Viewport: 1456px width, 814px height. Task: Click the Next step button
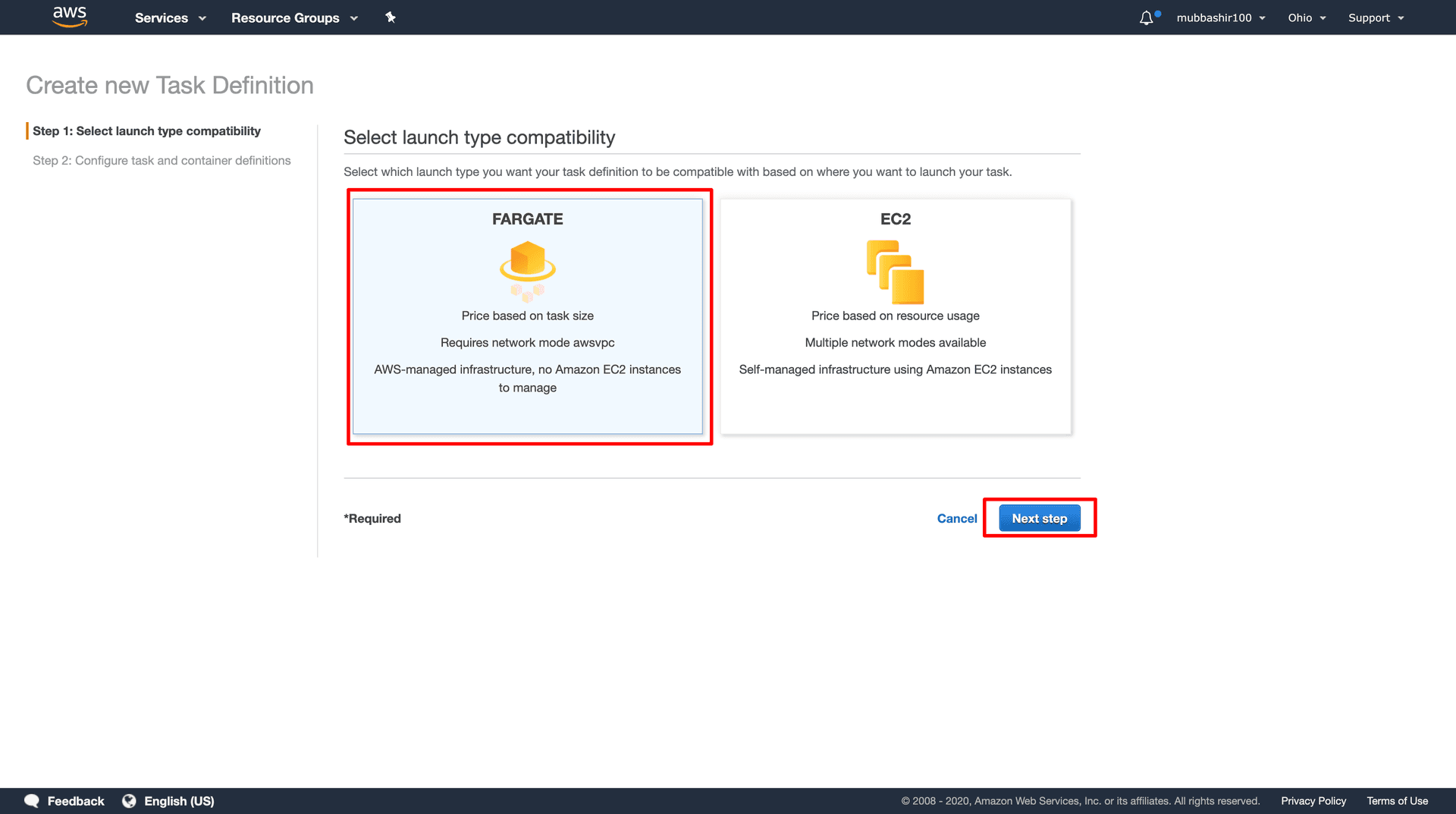[x=1040, y=518]
